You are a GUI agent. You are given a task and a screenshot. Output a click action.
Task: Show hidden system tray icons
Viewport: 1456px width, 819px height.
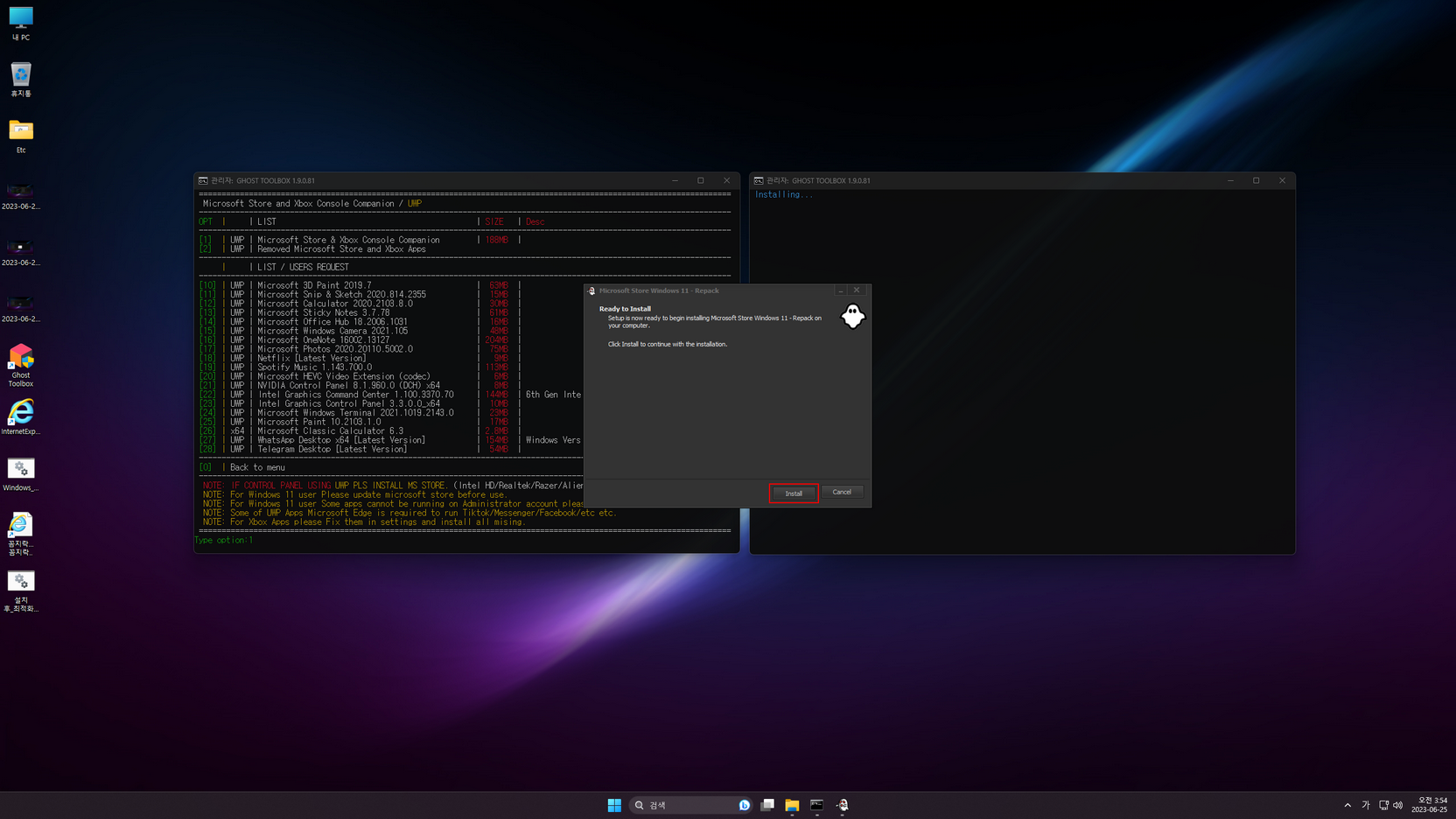1347,805
